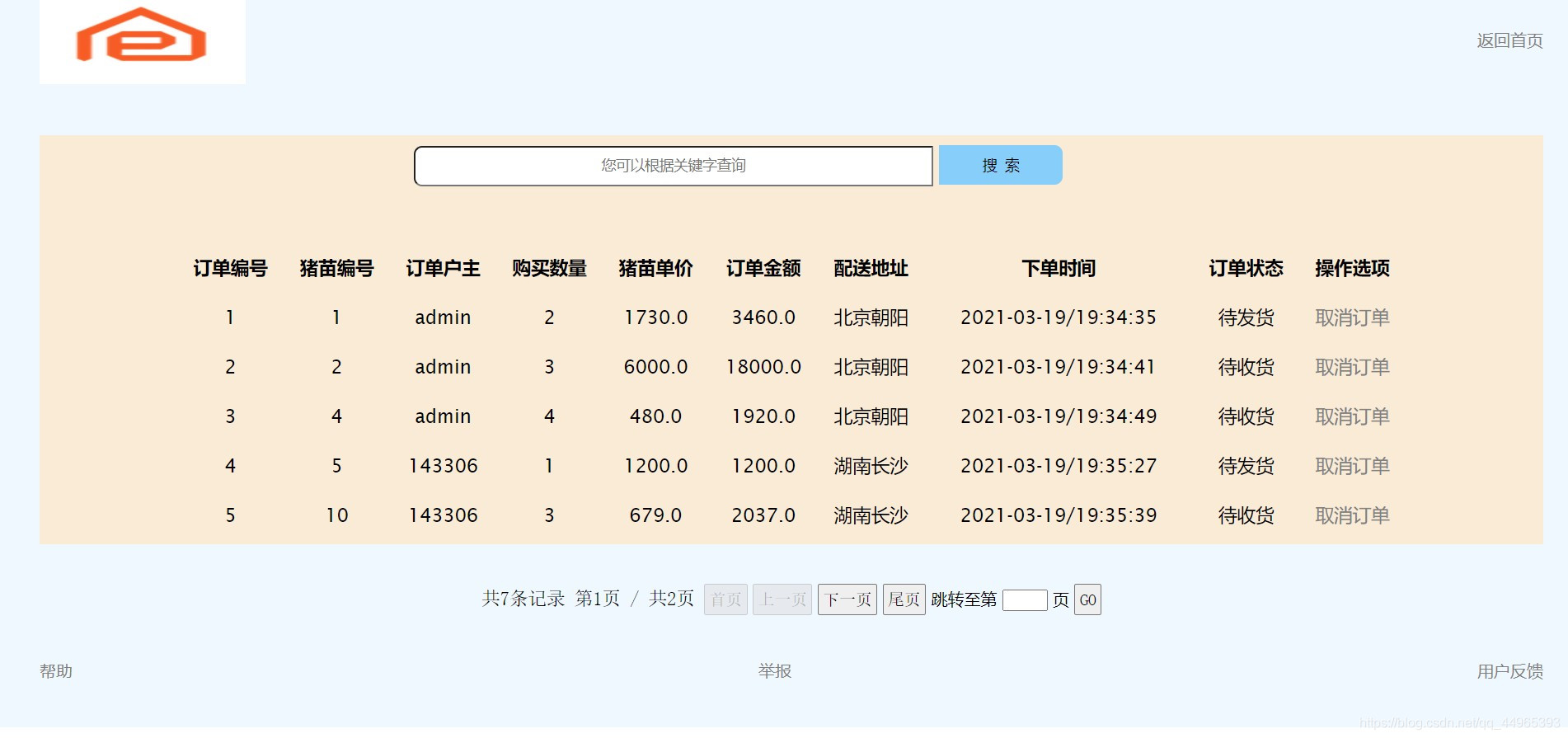
Task: Go to next page with 下一页
Action: pyautogui.click(x=847, y=599)
